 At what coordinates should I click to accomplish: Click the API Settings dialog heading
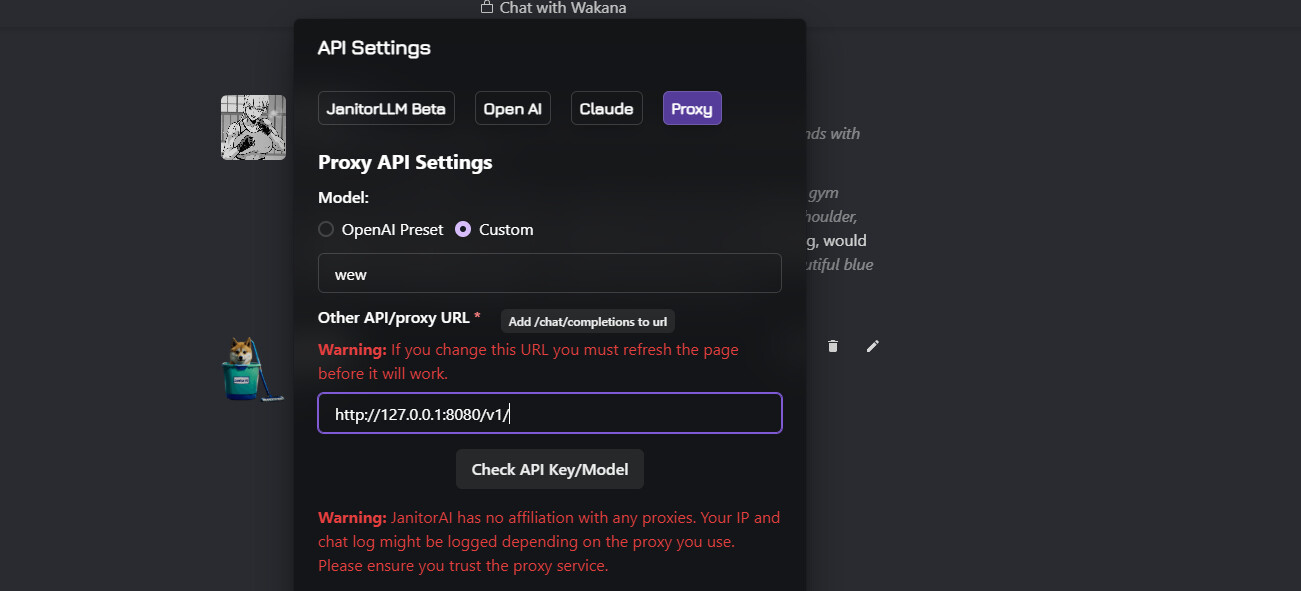374,48
